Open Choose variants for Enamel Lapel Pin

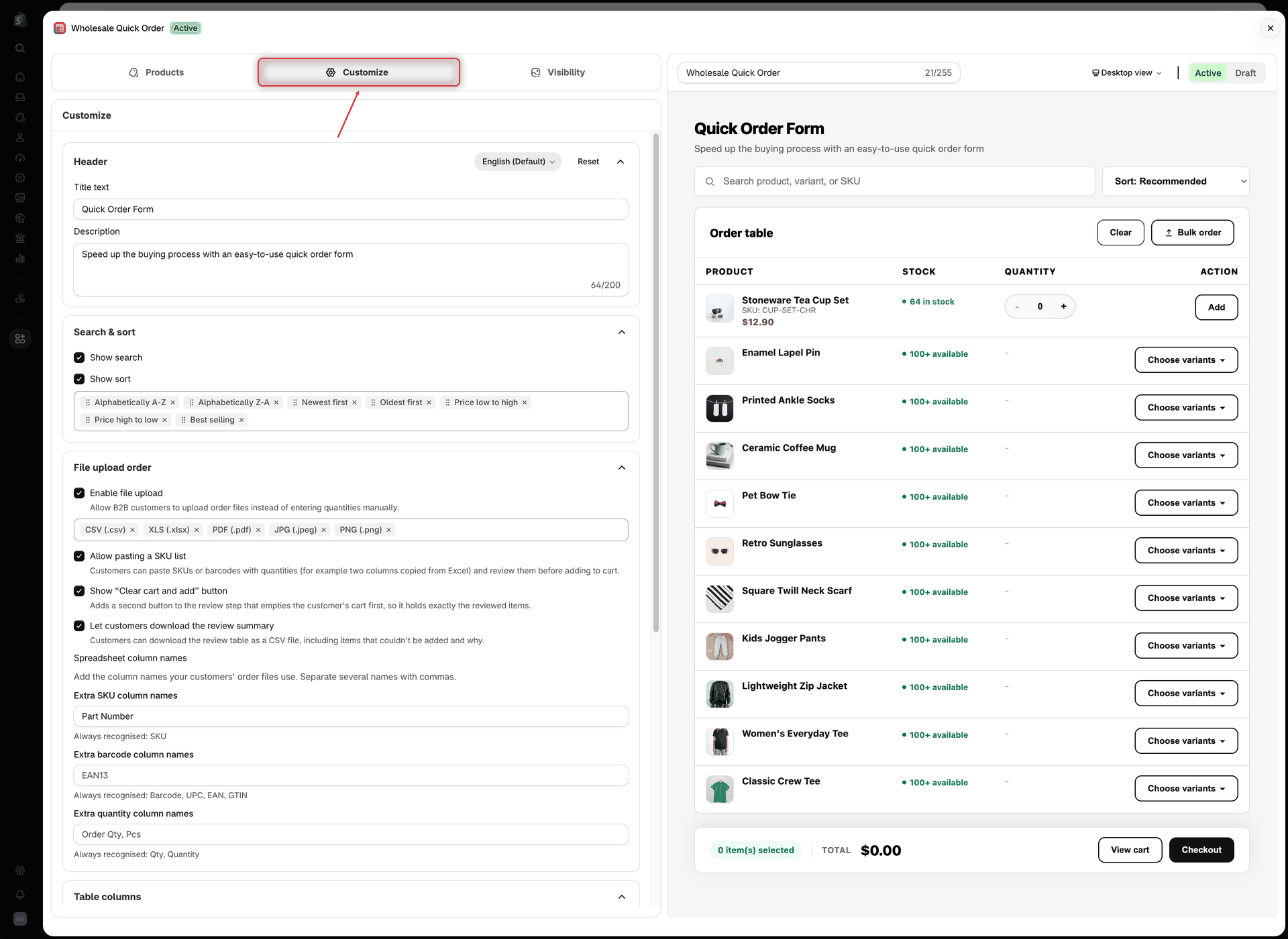coord(1186,360)
